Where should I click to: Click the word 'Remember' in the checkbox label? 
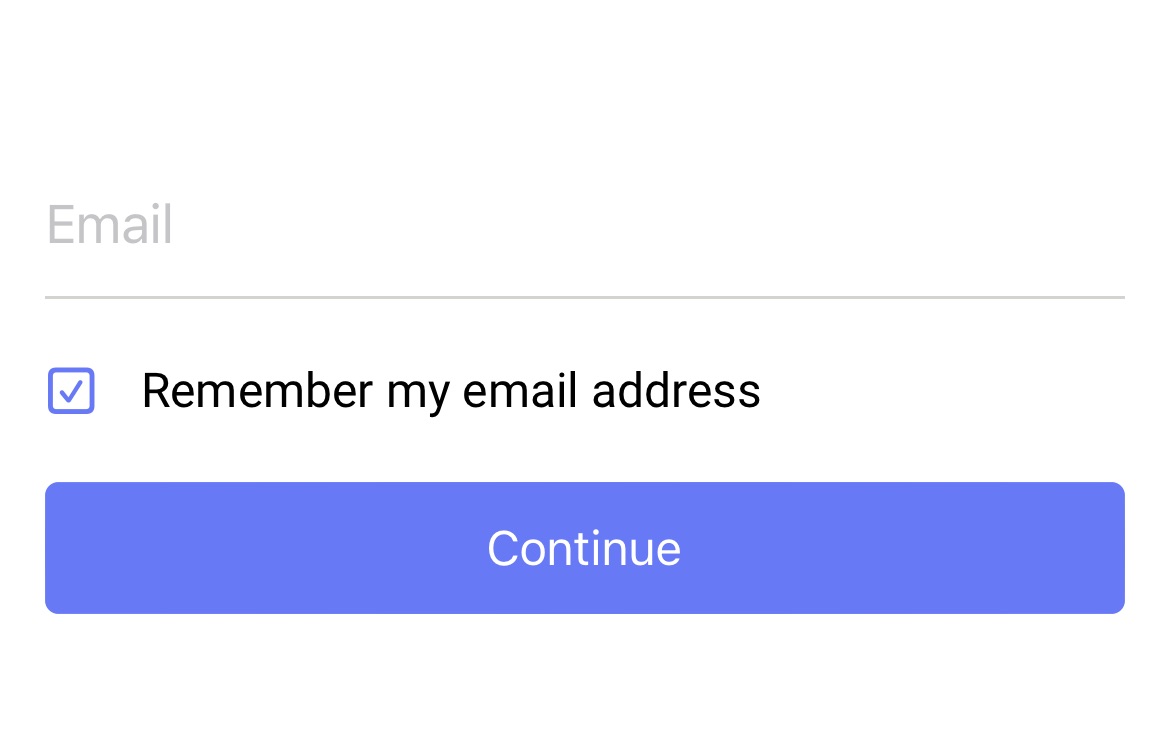pyautogui.click(x=257, y=390)
